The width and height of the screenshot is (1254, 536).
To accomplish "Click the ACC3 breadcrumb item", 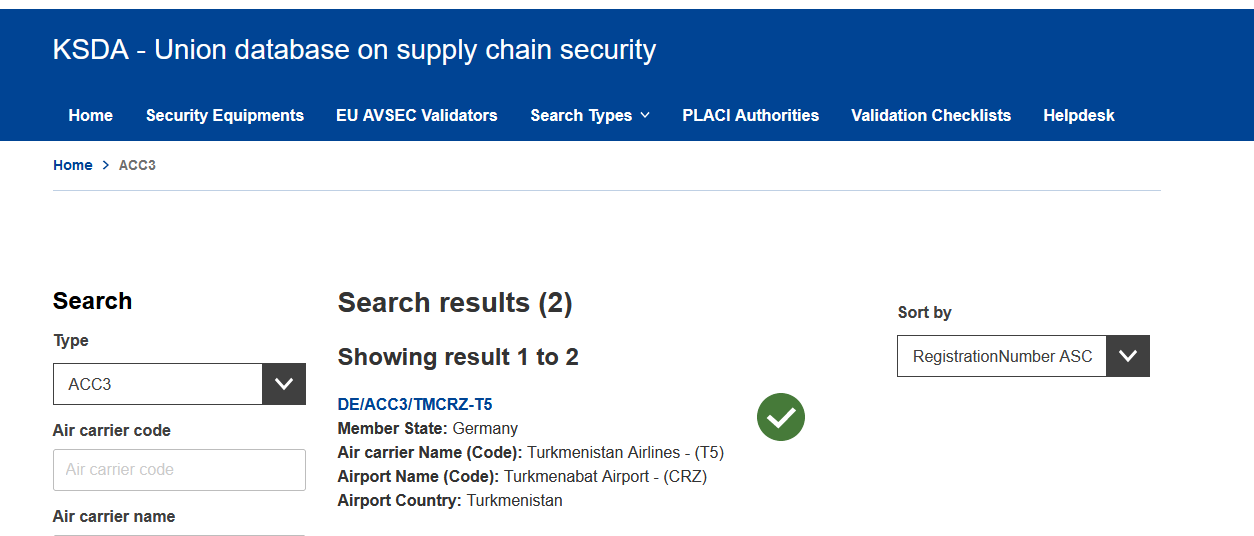I will click(x=137, y=165).
